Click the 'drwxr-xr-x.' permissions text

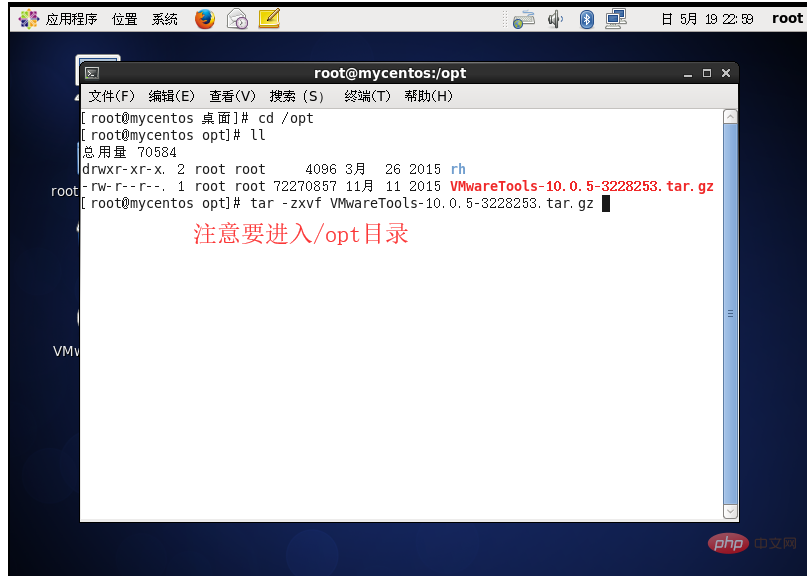[x=124, y=169]
